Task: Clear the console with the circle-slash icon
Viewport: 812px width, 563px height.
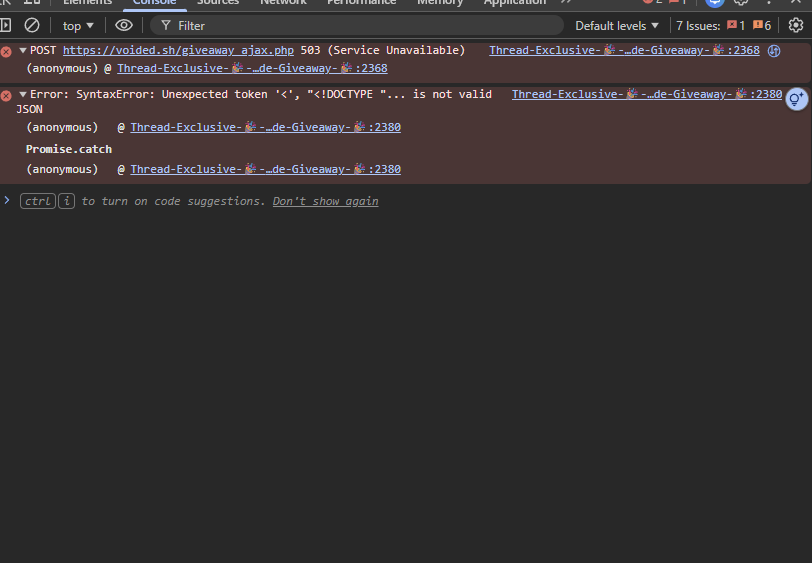Action: 32,25
